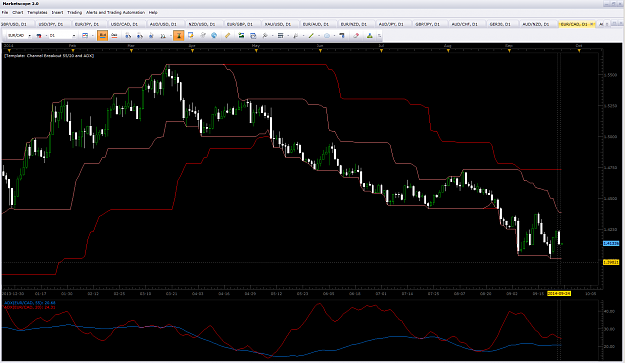625x363 pixels.
Task: Switch to the EUR/GBP, D1 chart tab
Action: pos(240,24)
